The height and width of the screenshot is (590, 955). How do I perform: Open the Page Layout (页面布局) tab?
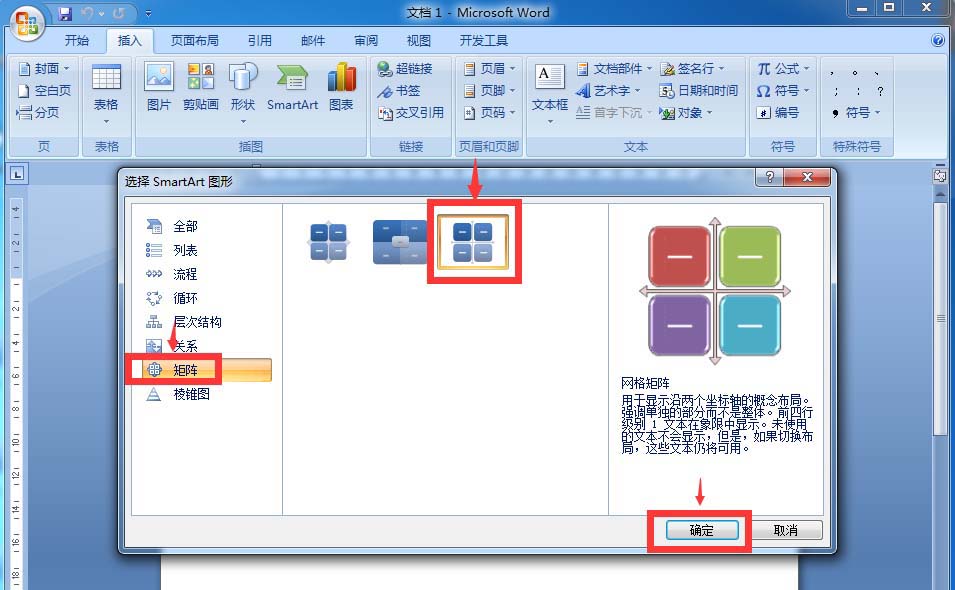(x=194, y=41)
